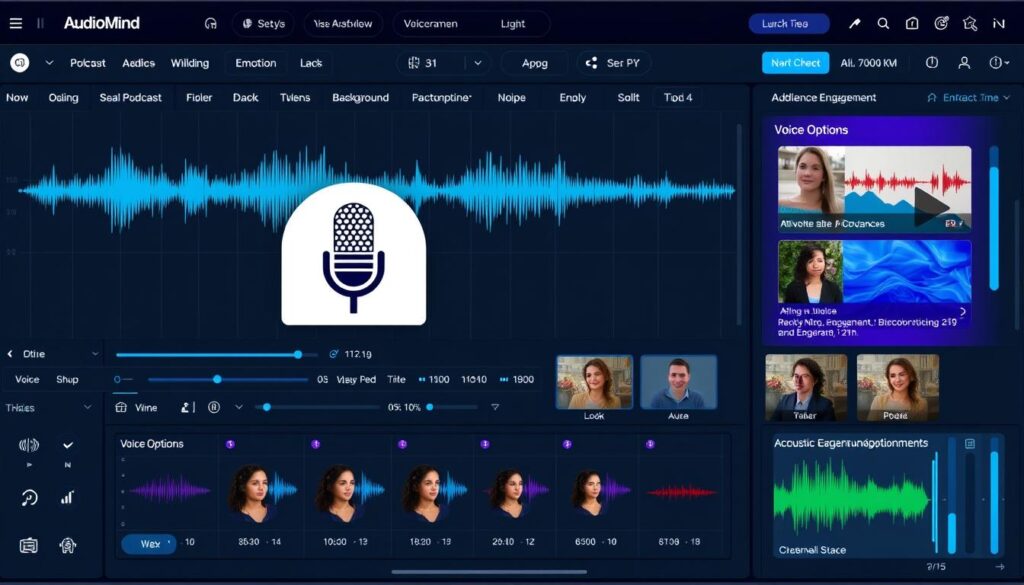Image resolution: width=1024 pixels, height=585 pixels.
Task: Select the Taller avatar thumbnail
Action: (806, 388)
